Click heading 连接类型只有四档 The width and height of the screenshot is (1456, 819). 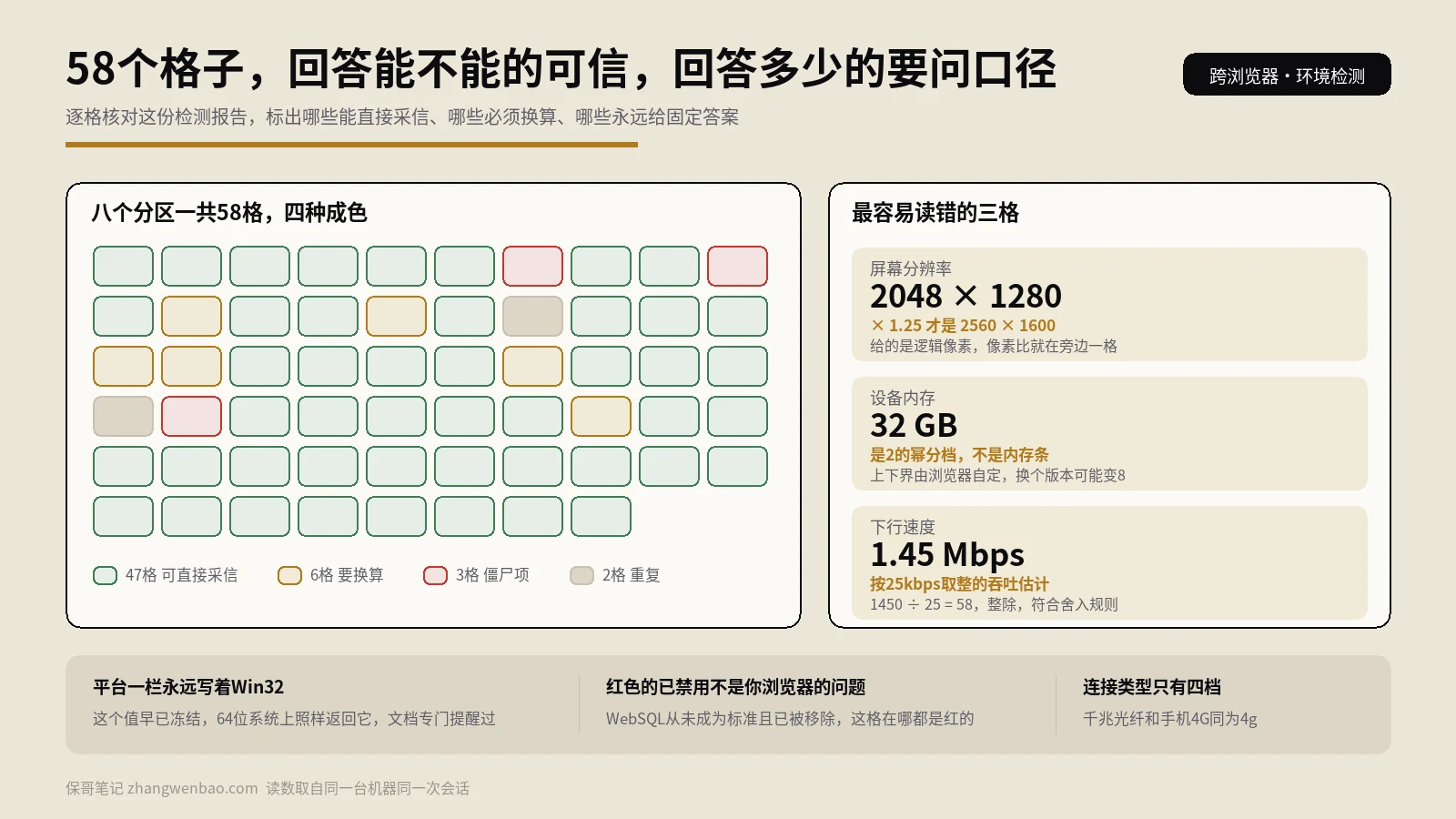[x=1152, y=687]
